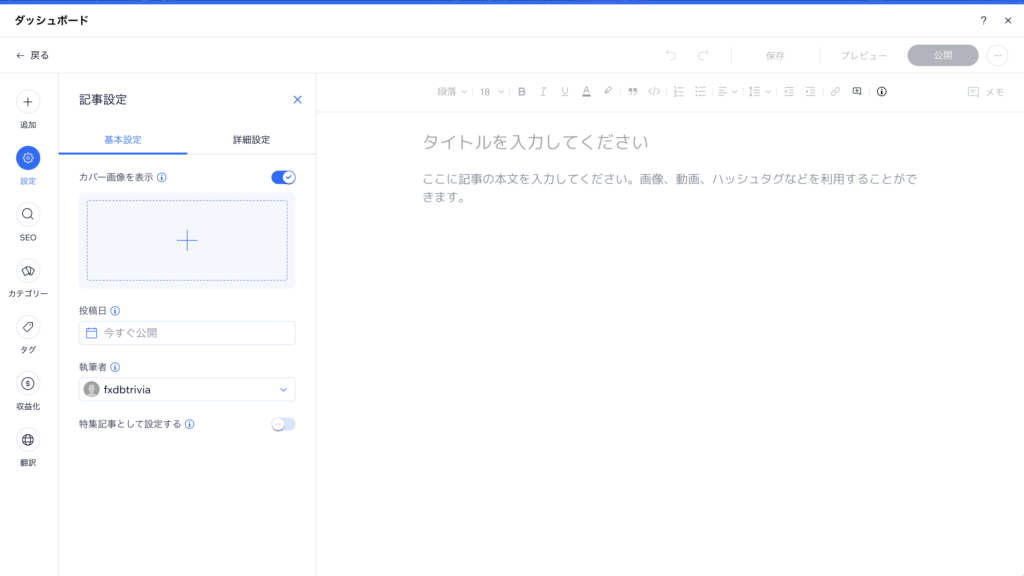The height and width of the screenshot is (576, 1024).
Task: Add a cover image via plus area
Action: coord(187,240)
